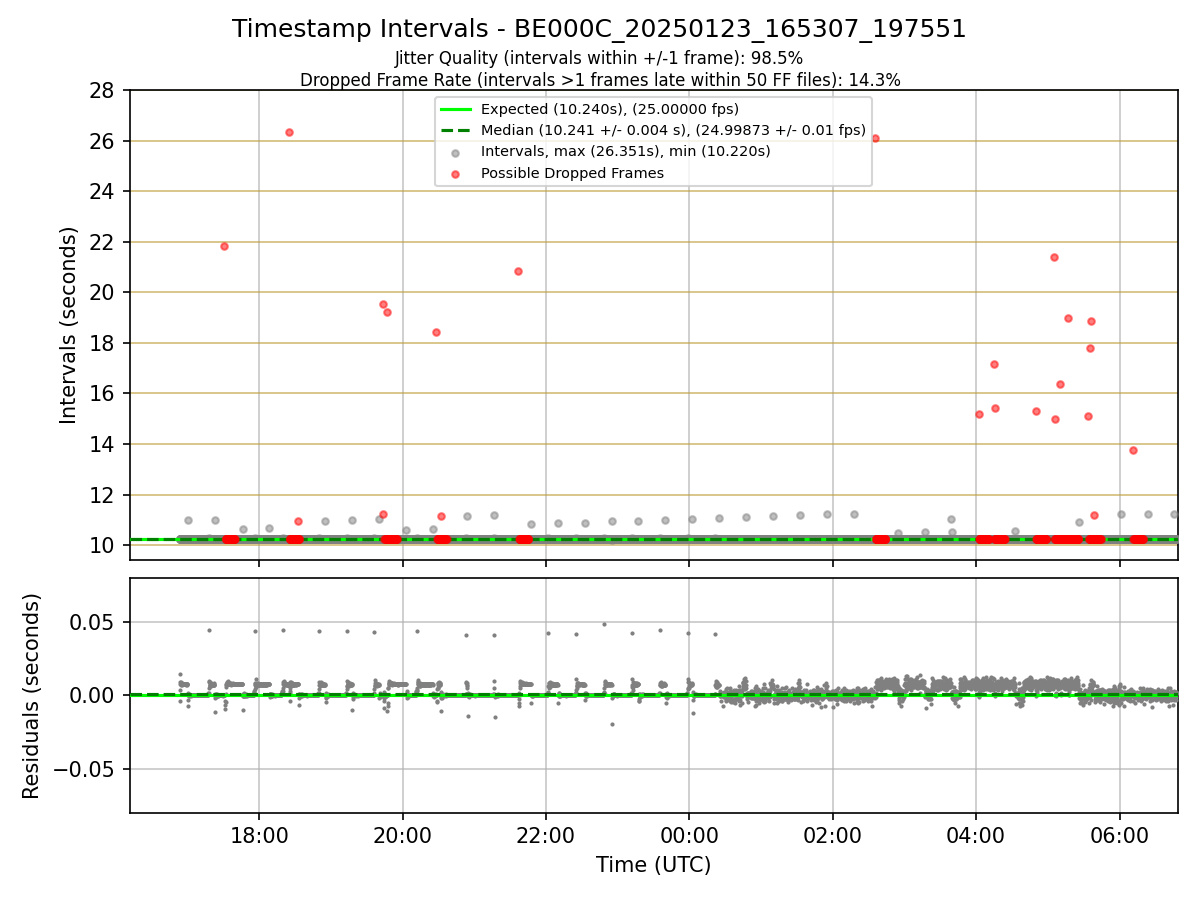Click the red point at 18.4 seconds near 20:30
1200x900 pixels.
point(436,332)
